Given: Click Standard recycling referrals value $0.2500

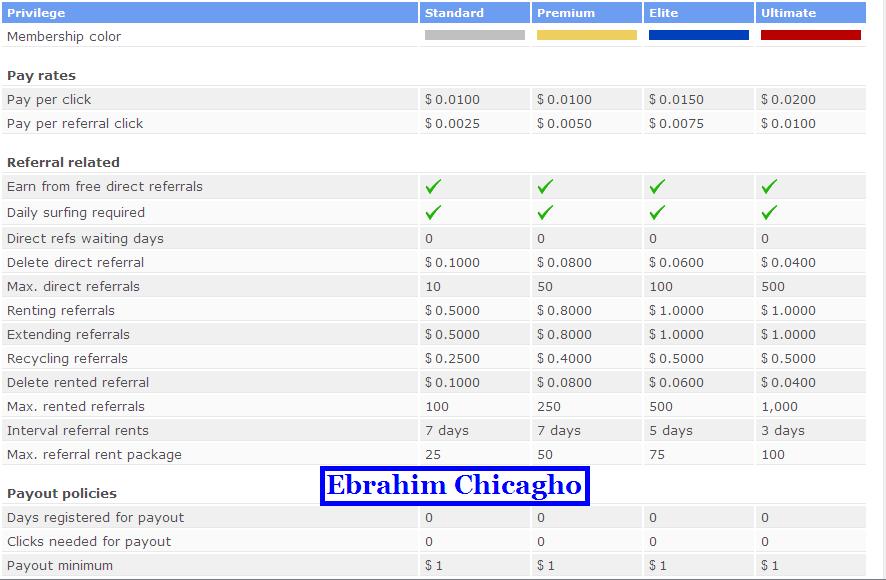Looking at the screenshot, I should click(x=452, y=359).
